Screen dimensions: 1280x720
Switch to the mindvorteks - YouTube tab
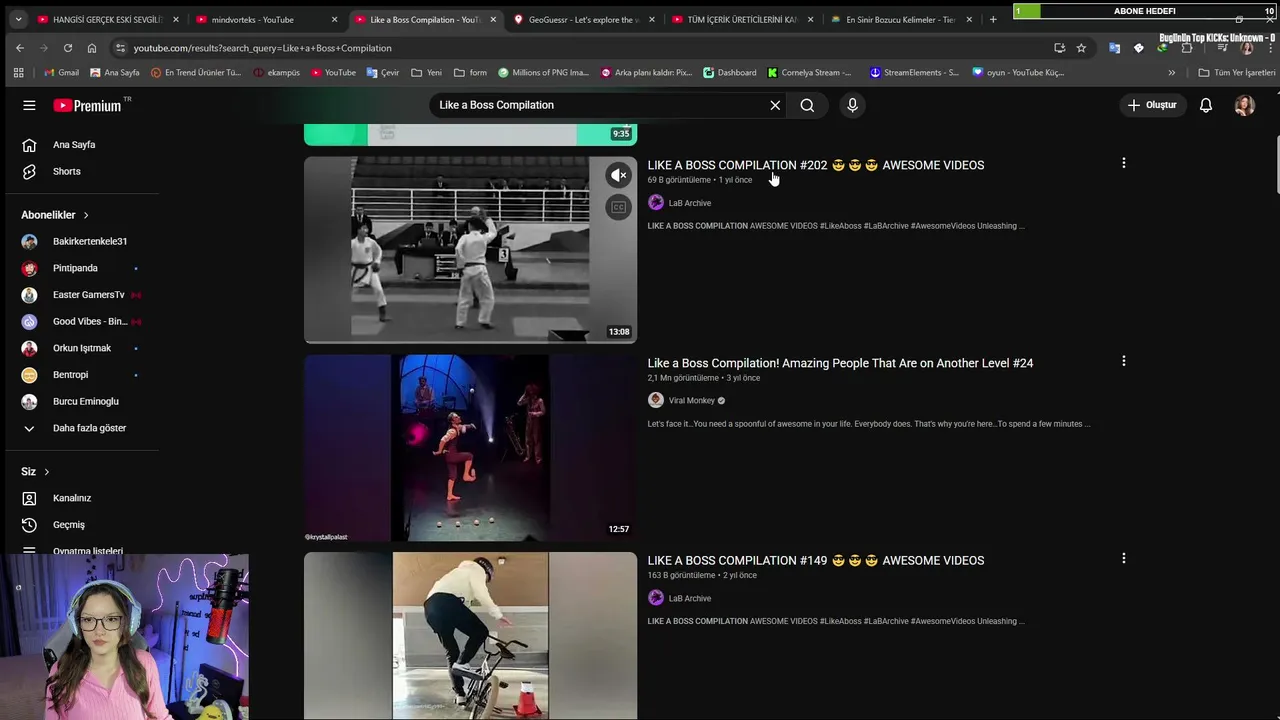coord(267,19)
